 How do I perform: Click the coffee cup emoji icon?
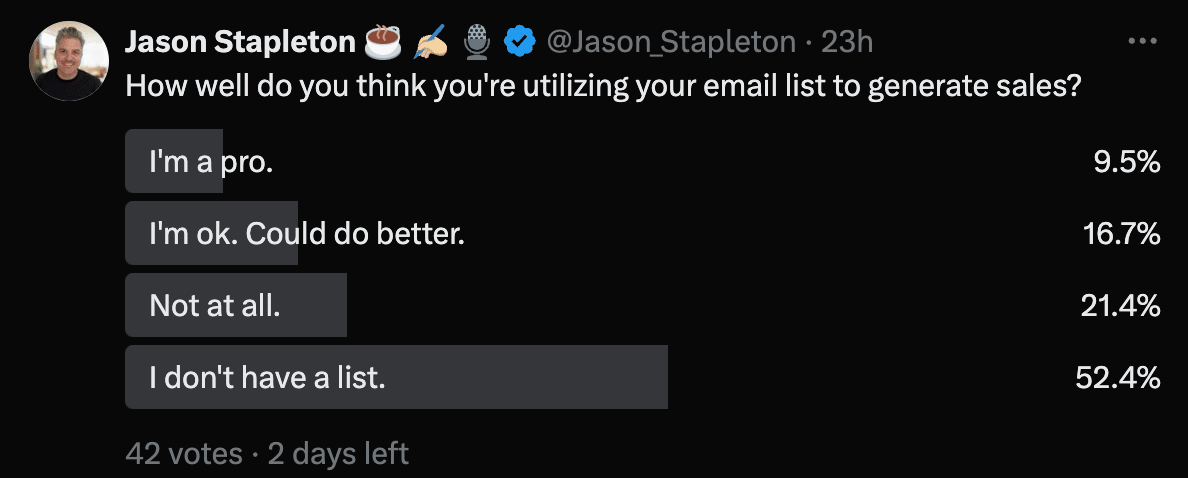(383, 42)
